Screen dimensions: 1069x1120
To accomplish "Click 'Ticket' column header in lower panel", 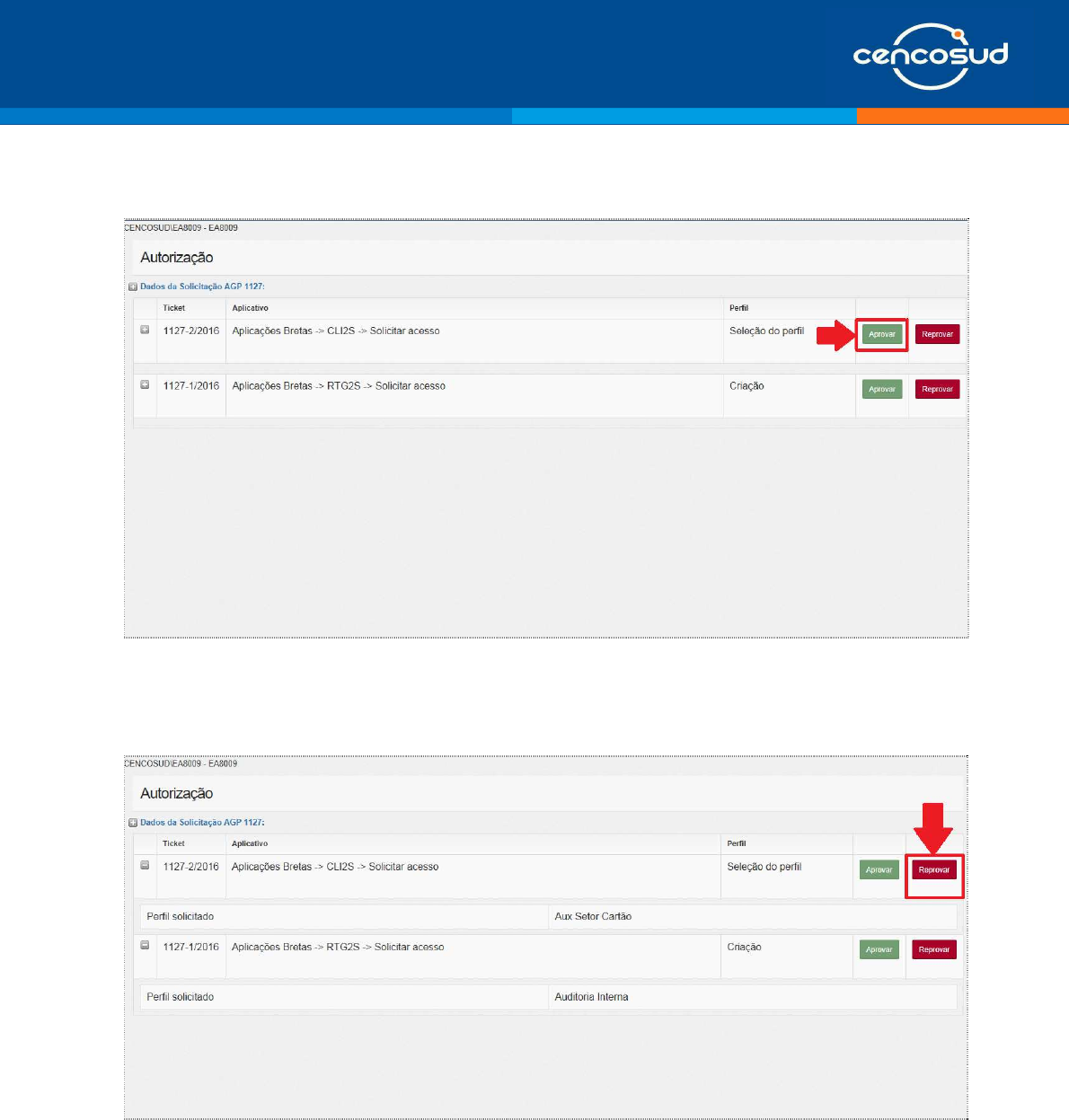I will [x=173, y=843].
